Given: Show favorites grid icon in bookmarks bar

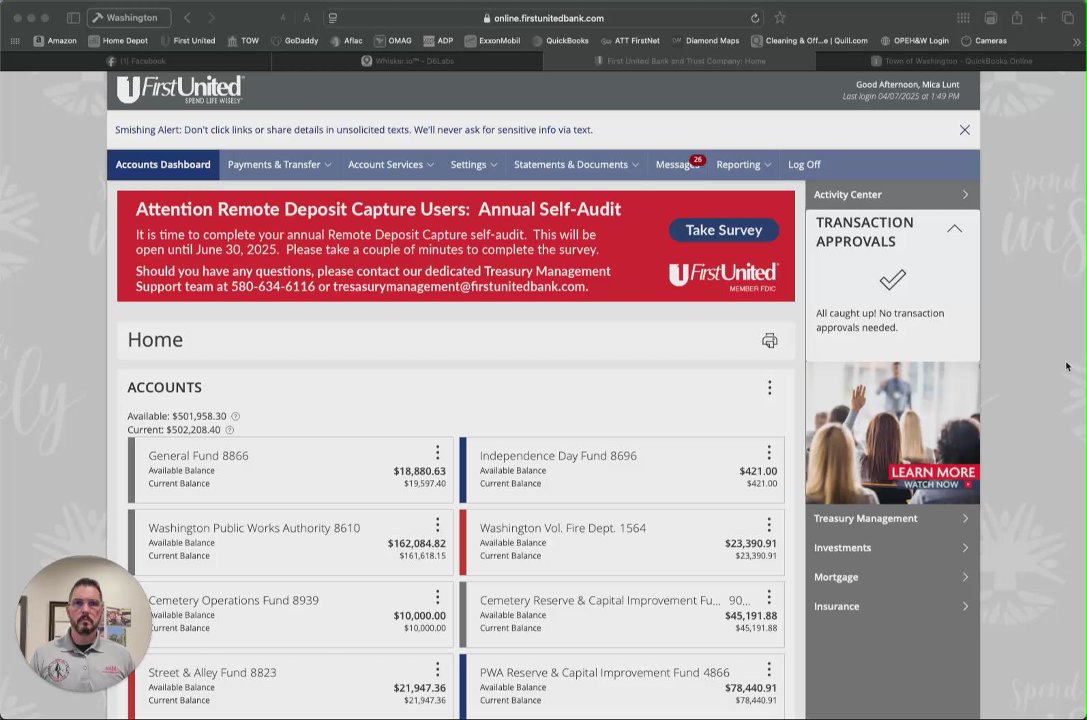Looking at the screenshot, I should [x=15, y=41].
